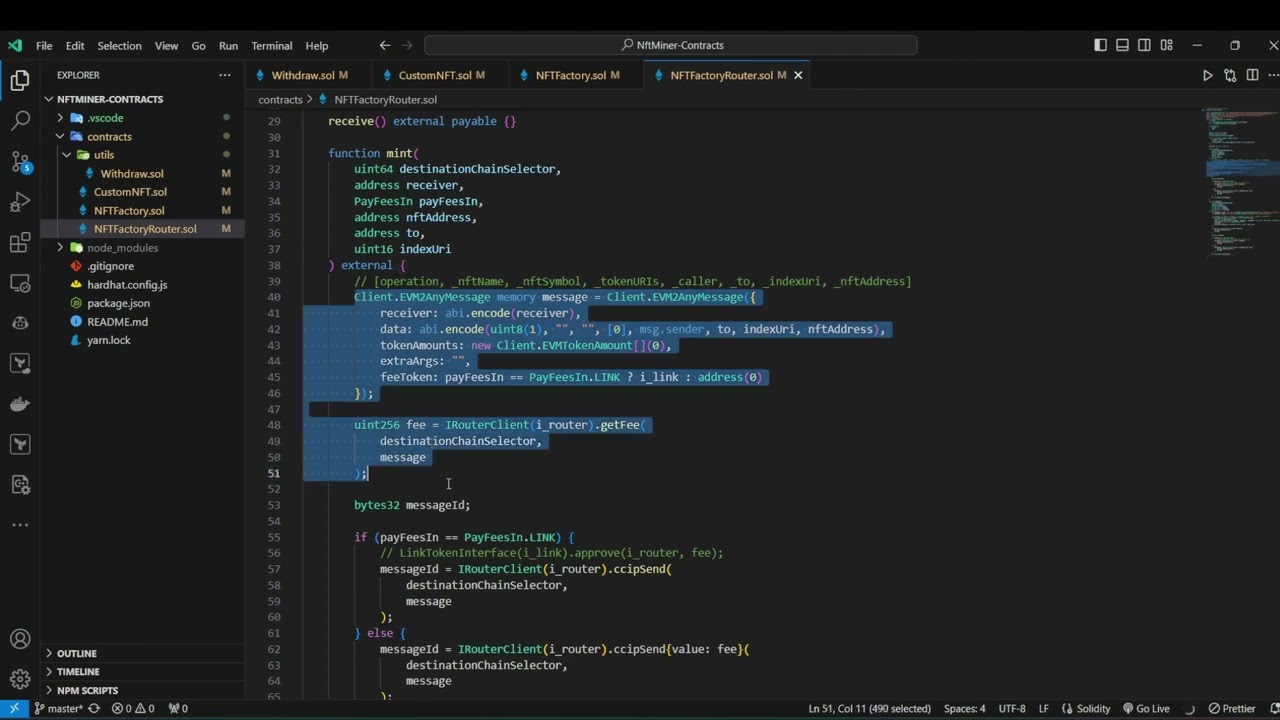1280x720 pixels.
Task: Click the Run play icon in editor toolbar
Action: click(1207, 75)
